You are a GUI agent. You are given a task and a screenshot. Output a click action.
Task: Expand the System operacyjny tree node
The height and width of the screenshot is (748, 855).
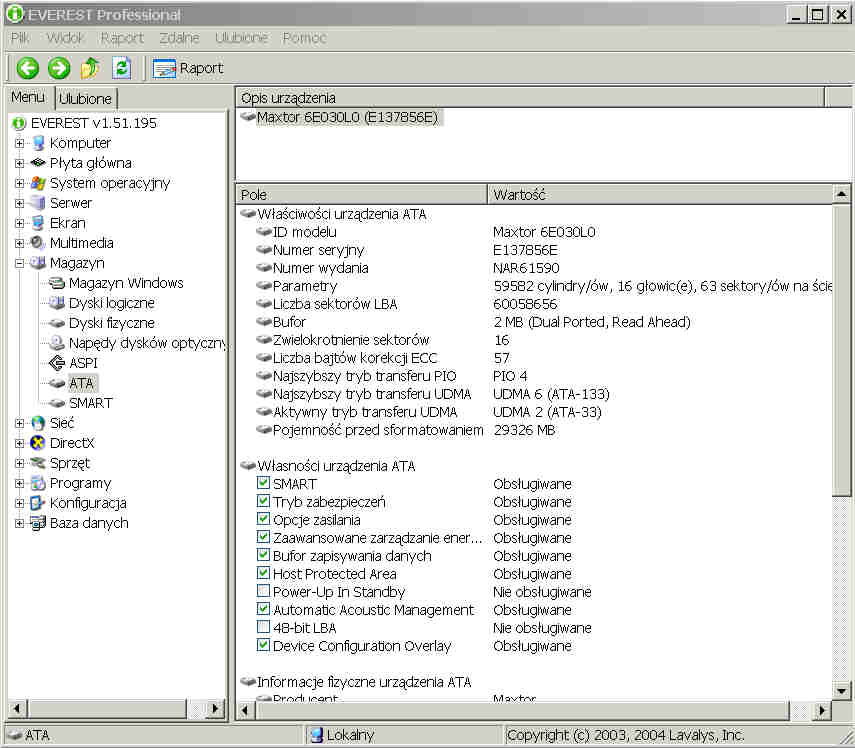(x=20, y=183)
